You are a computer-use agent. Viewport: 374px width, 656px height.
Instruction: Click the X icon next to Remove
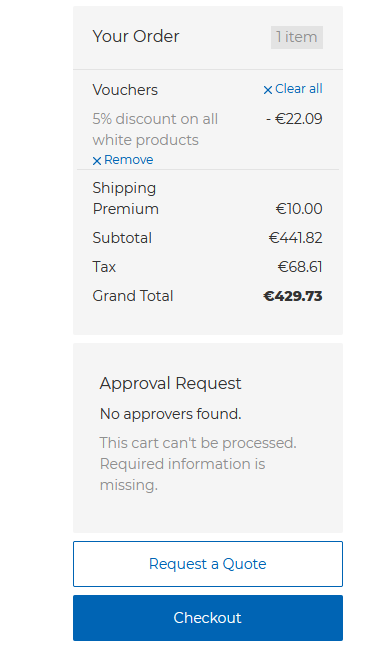coord(97,161)
